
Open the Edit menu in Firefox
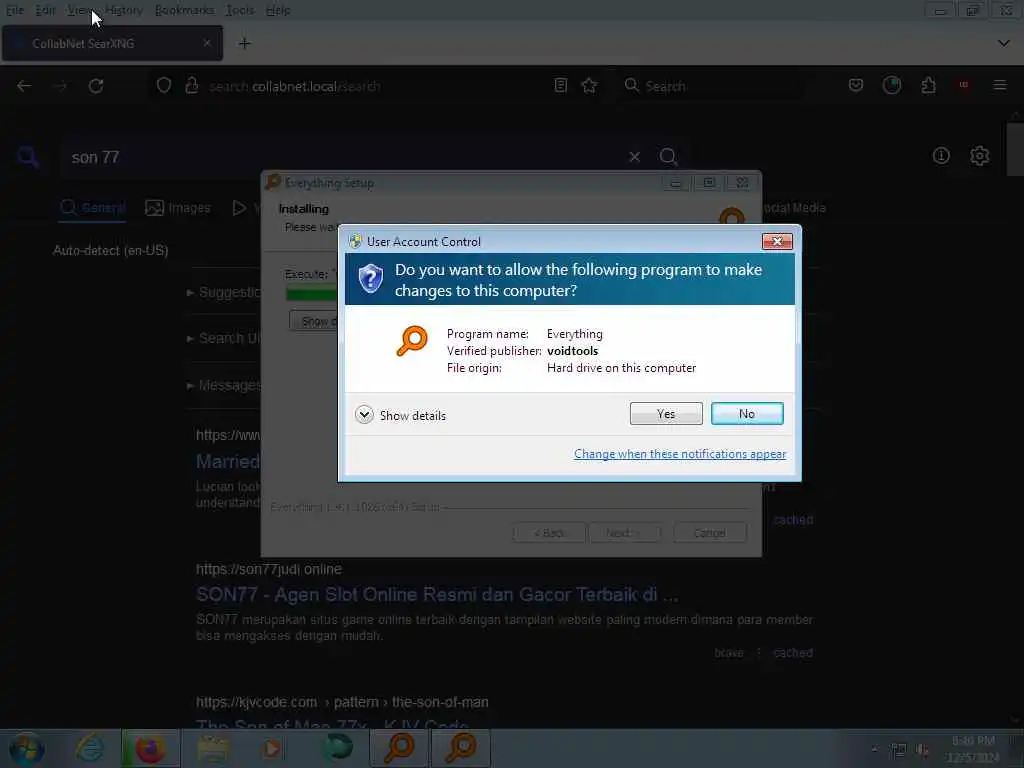tap(45, 10)
